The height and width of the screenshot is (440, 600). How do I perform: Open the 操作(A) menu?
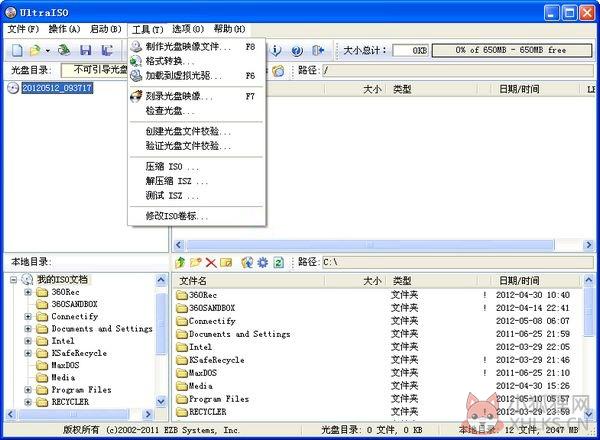pos(64,29)
